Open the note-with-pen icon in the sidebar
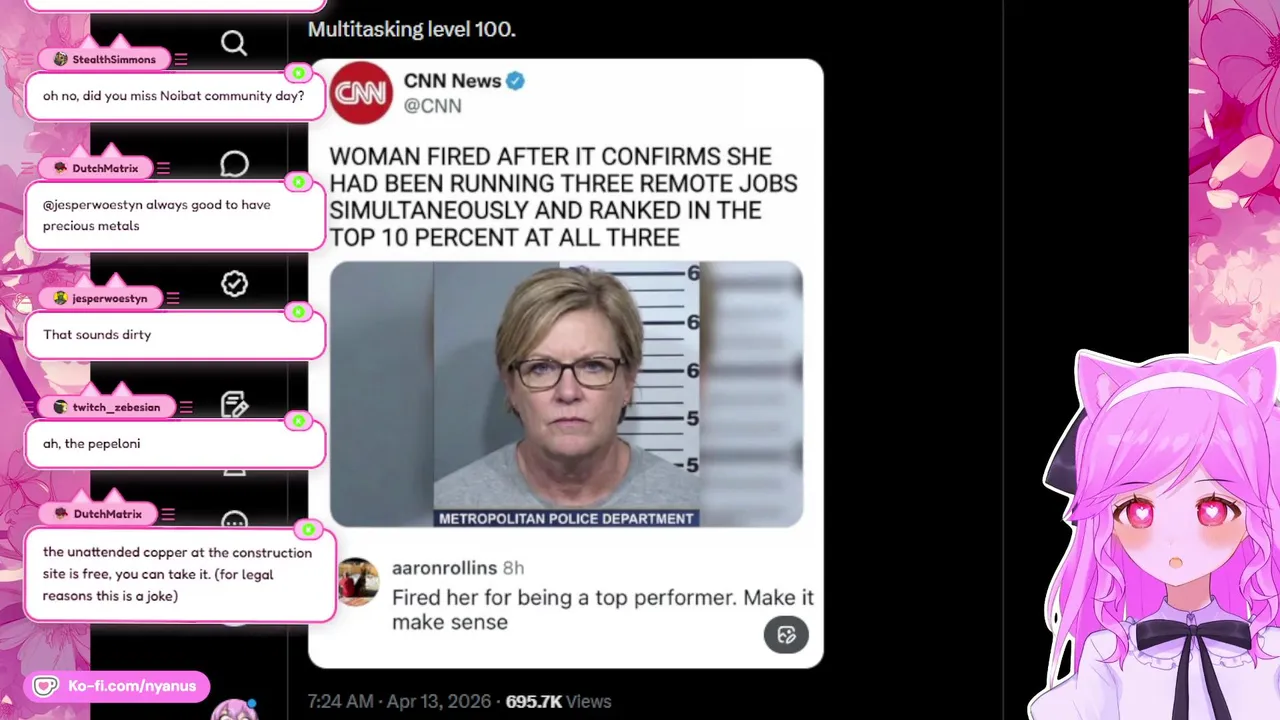 (x=234, y=404)
